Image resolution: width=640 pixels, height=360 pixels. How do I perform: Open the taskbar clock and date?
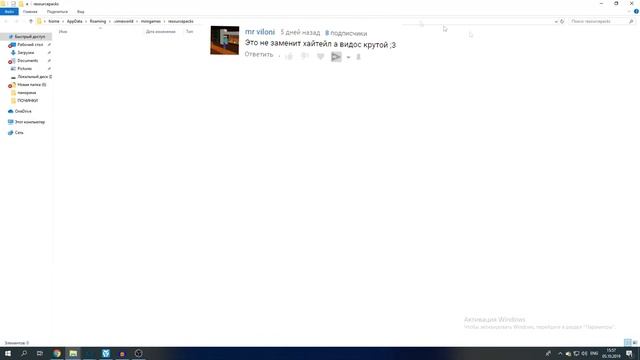coord(611,353)
